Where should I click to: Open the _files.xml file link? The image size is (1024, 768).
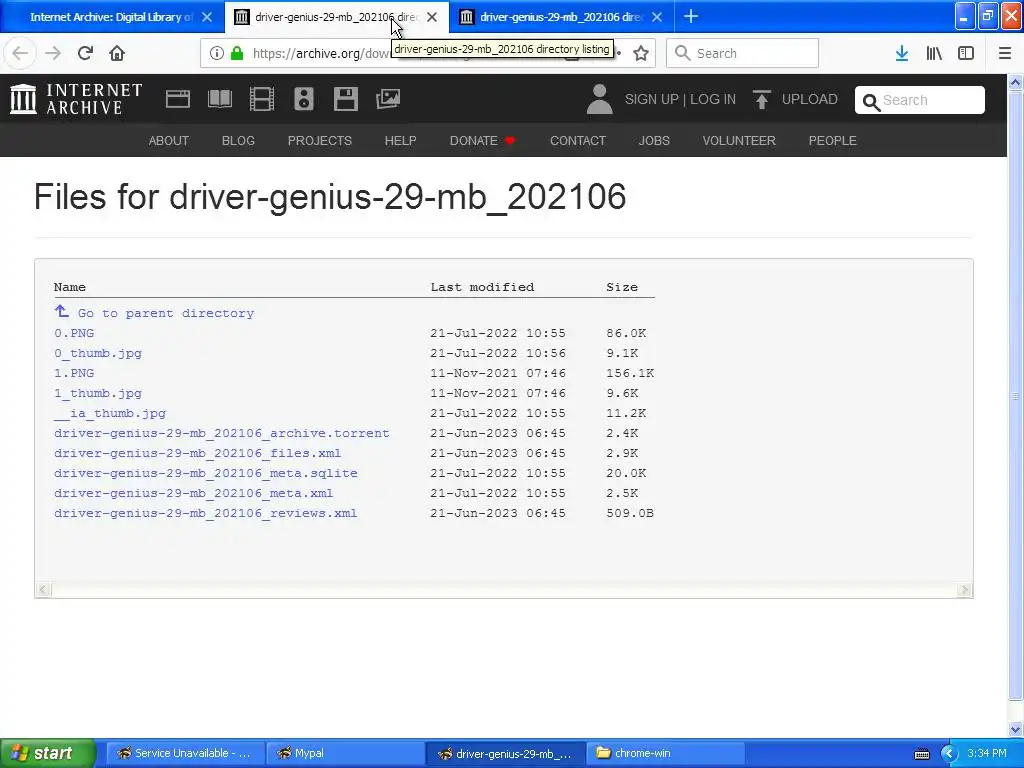pos(198,453)
